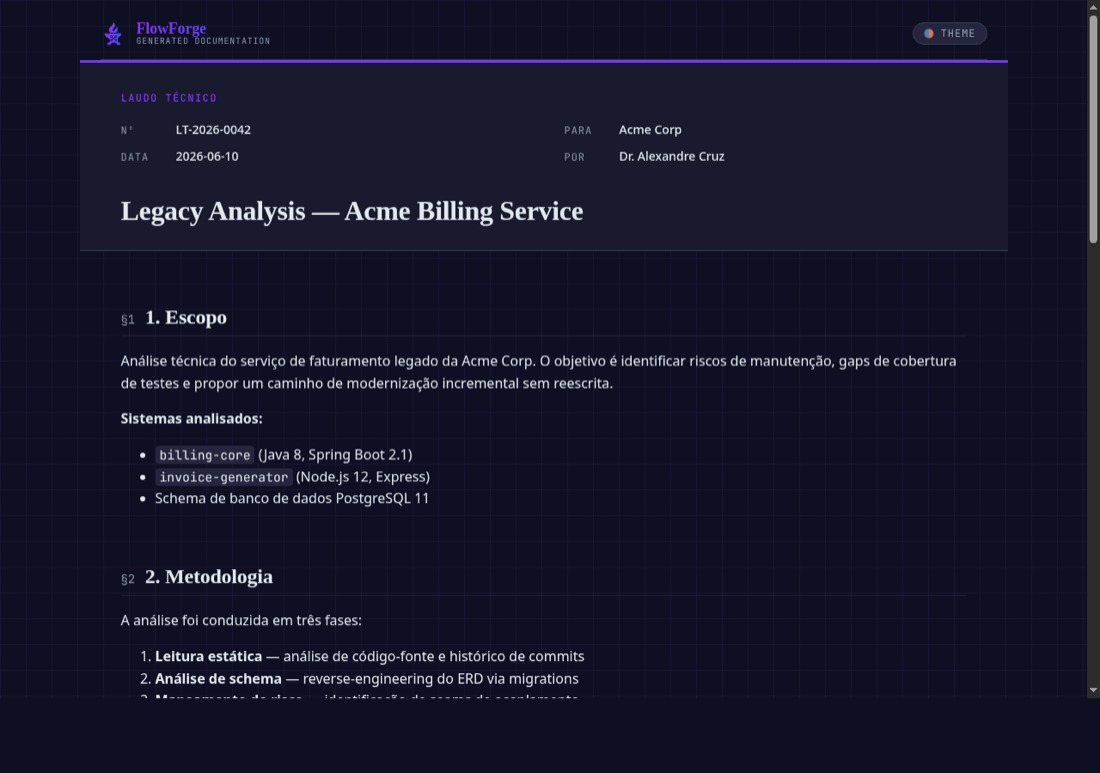Click the billing-core code tag

click(205, 455)
